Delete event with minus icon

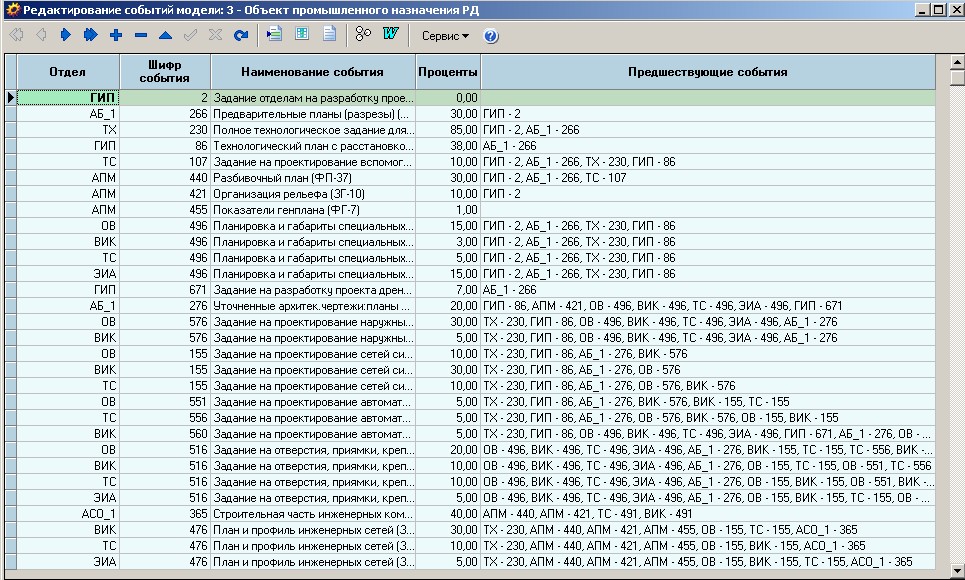tap(141, 35)
